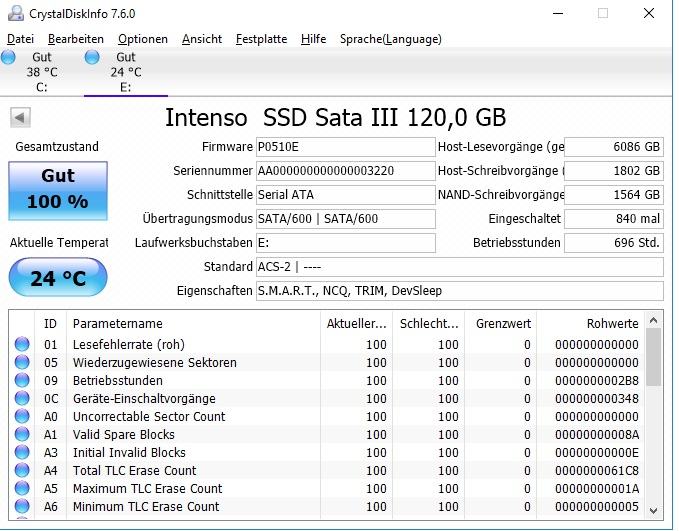679x531 pixels.
Task: Click scrollbar up arrow in SMART list
Action: point(654,321)
